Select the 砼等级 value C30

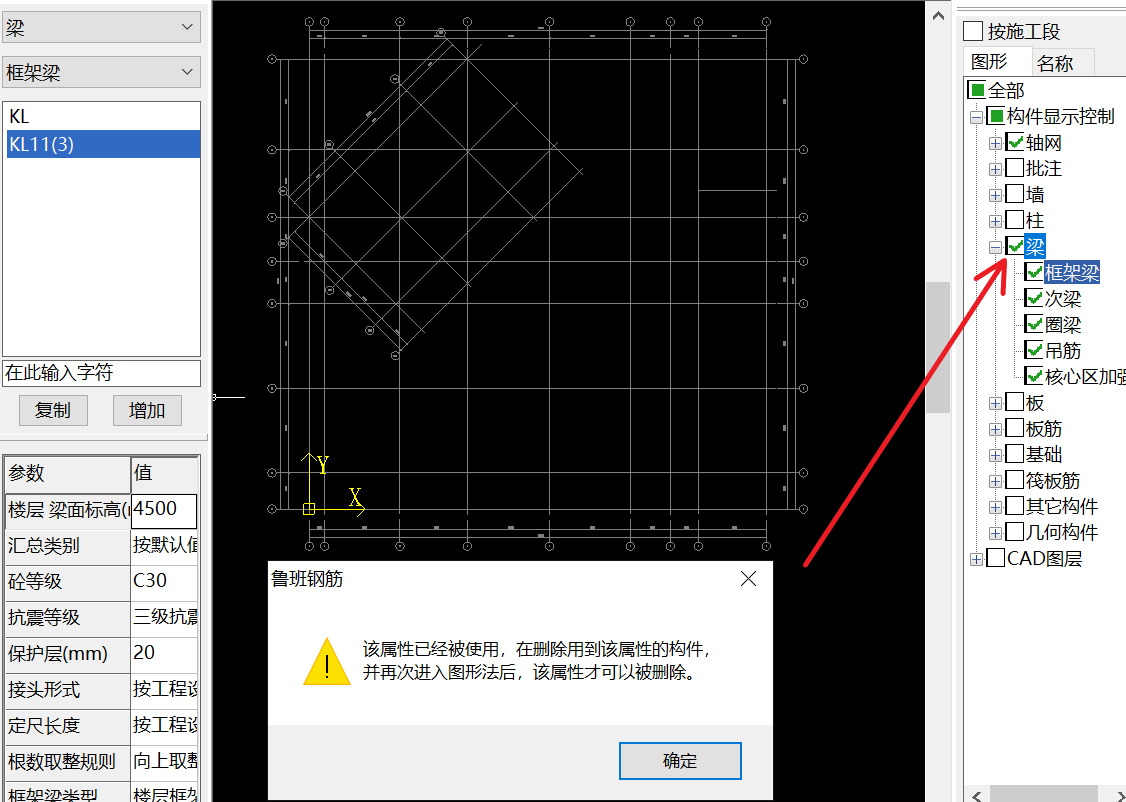(x=164, y=582)
